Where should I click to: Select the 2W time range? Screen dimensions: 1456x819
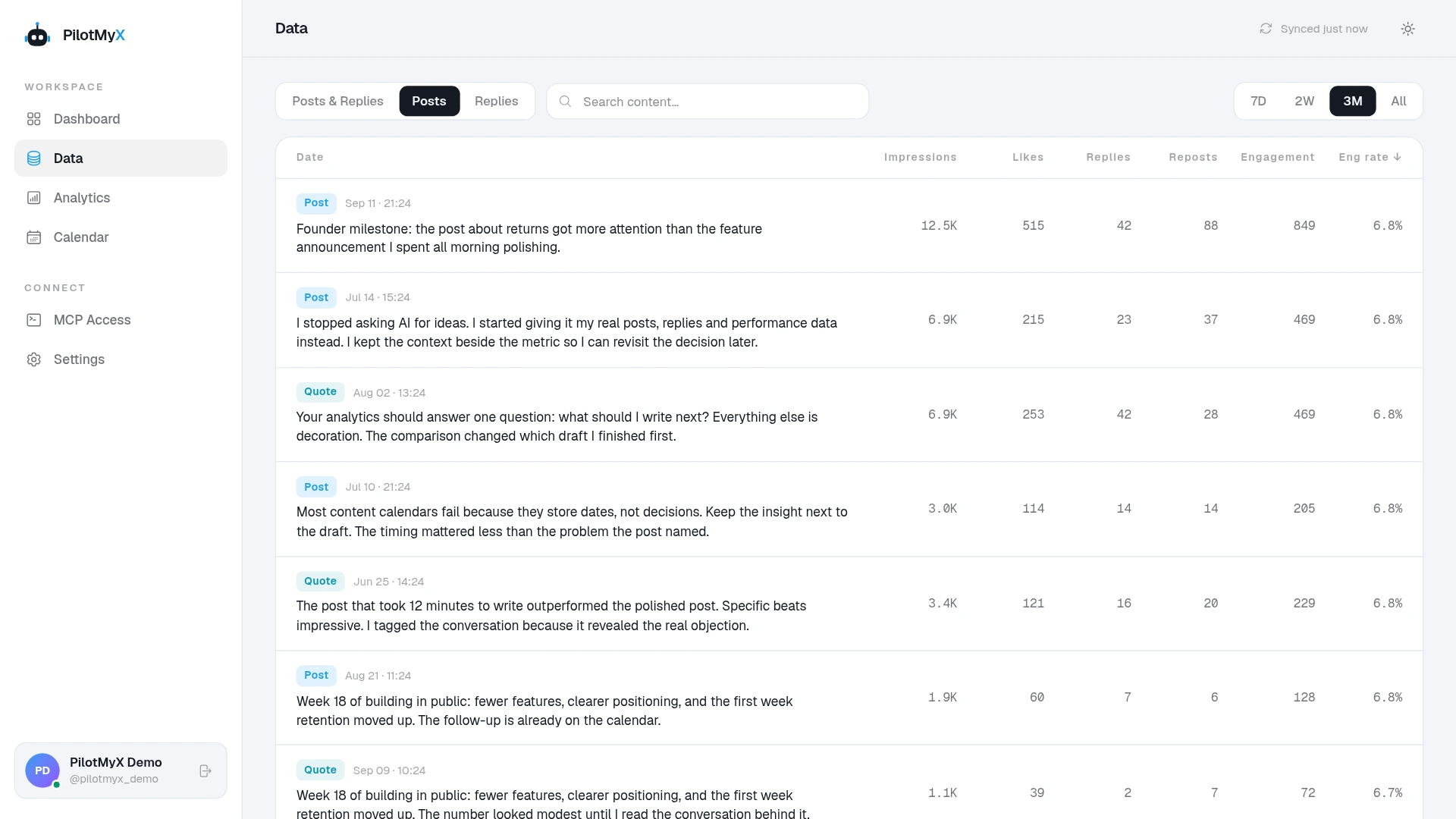[1304, 102]
